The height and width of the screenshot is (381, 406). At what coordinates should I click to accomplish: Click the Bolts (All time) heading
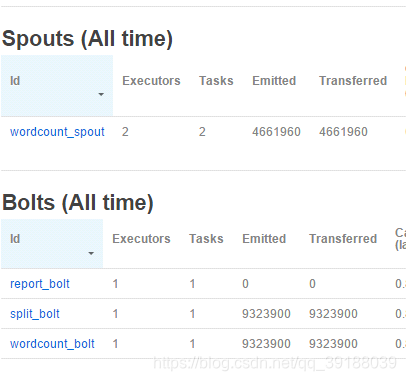78,203
